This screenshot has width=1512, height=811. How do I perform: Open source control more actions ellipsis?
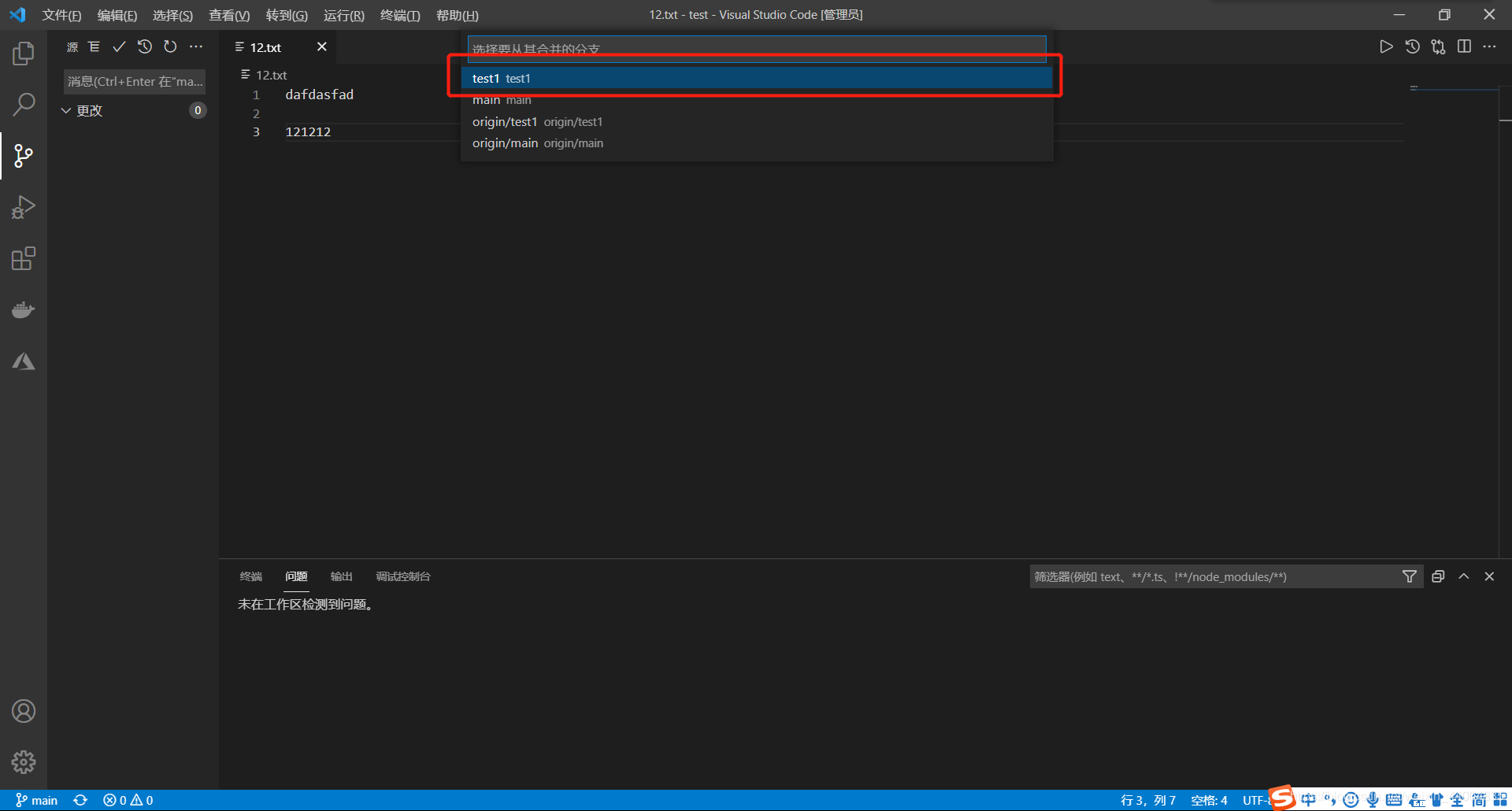[196, 47]
